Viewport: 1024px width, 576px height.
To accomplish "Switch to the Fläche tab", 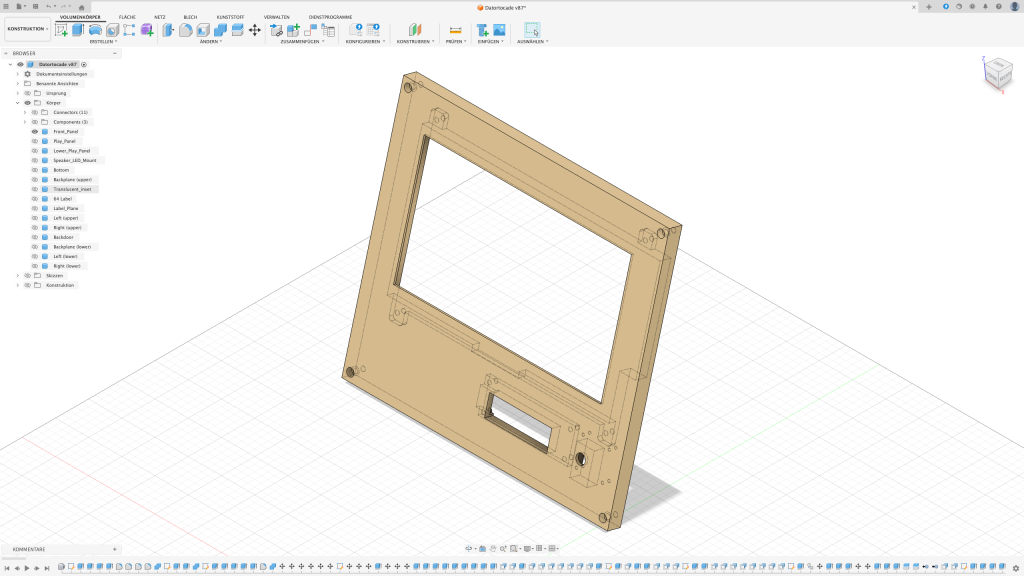I will pos(127,17).
